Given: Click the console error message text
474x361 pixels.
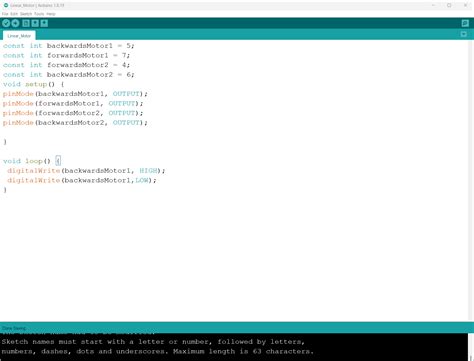Looking at the screenshot, I should 158,346.
